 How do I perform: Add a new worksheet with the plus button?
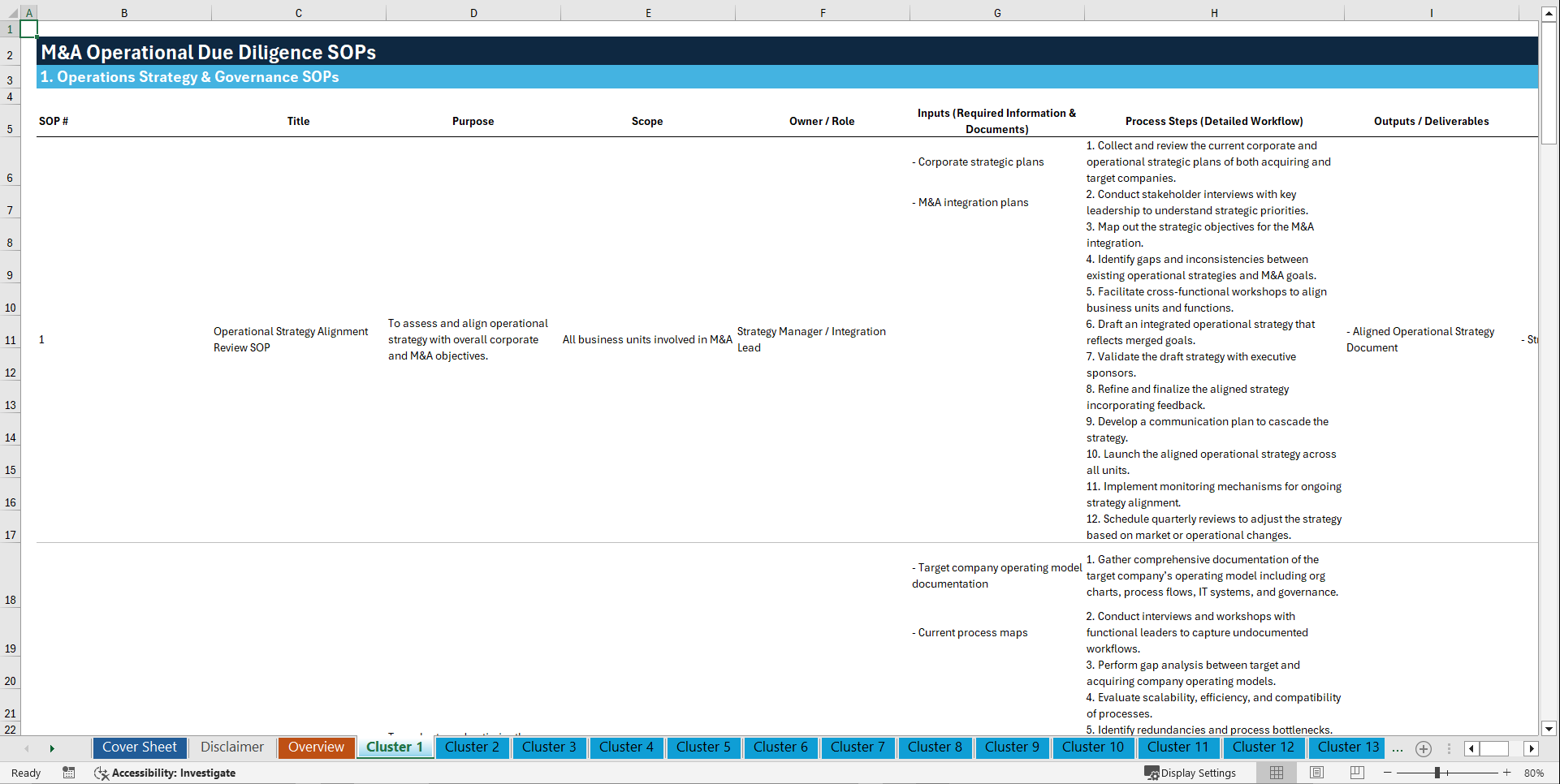click(x=1423, y=748)
